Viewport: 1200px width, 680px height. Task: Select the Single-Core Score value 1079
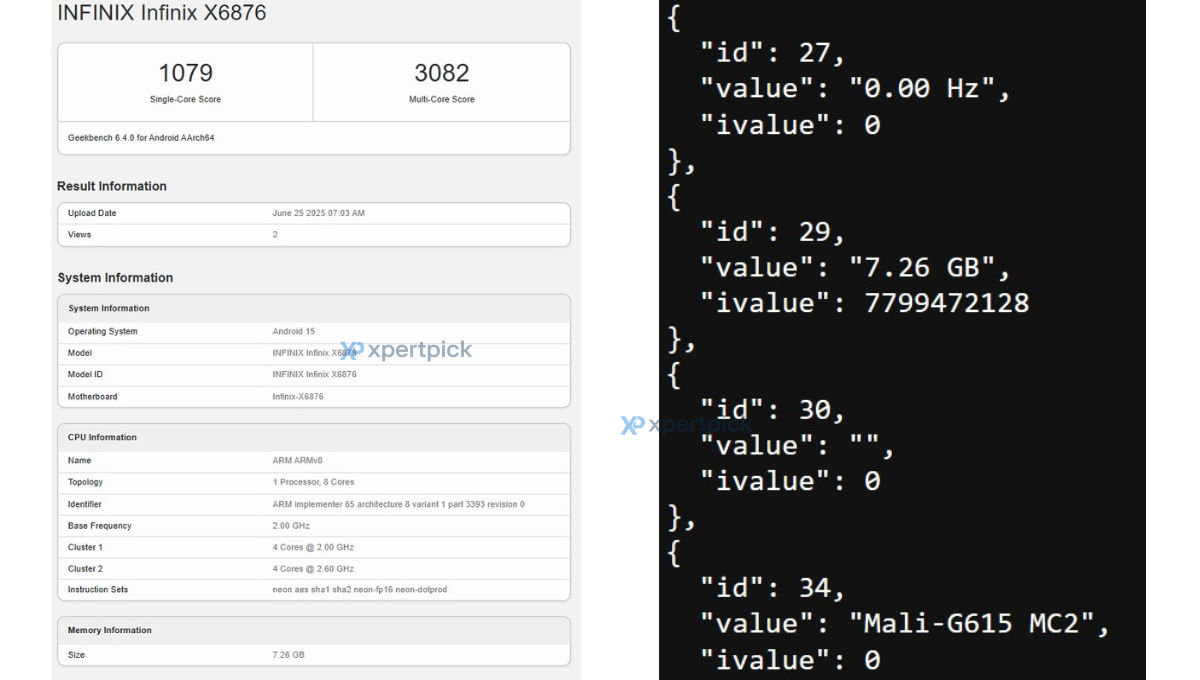(x=185, y=73)
